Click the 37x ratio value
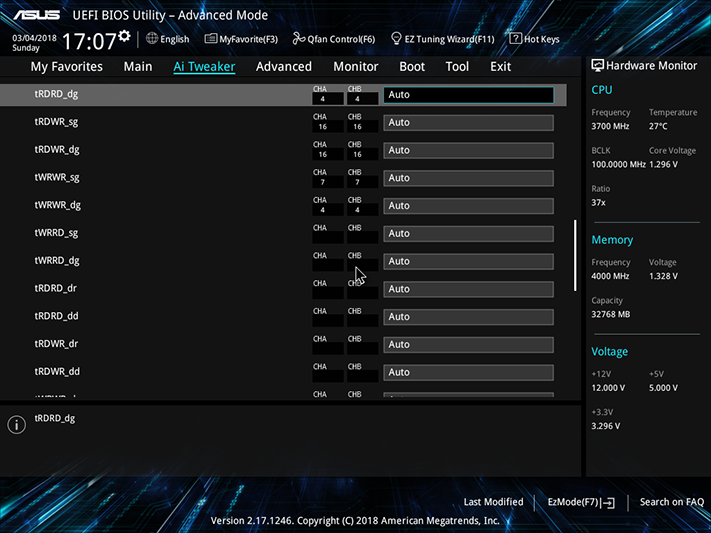Image resolution: width=711 pixels, height=533 pixels. click(x=598, y=203)
